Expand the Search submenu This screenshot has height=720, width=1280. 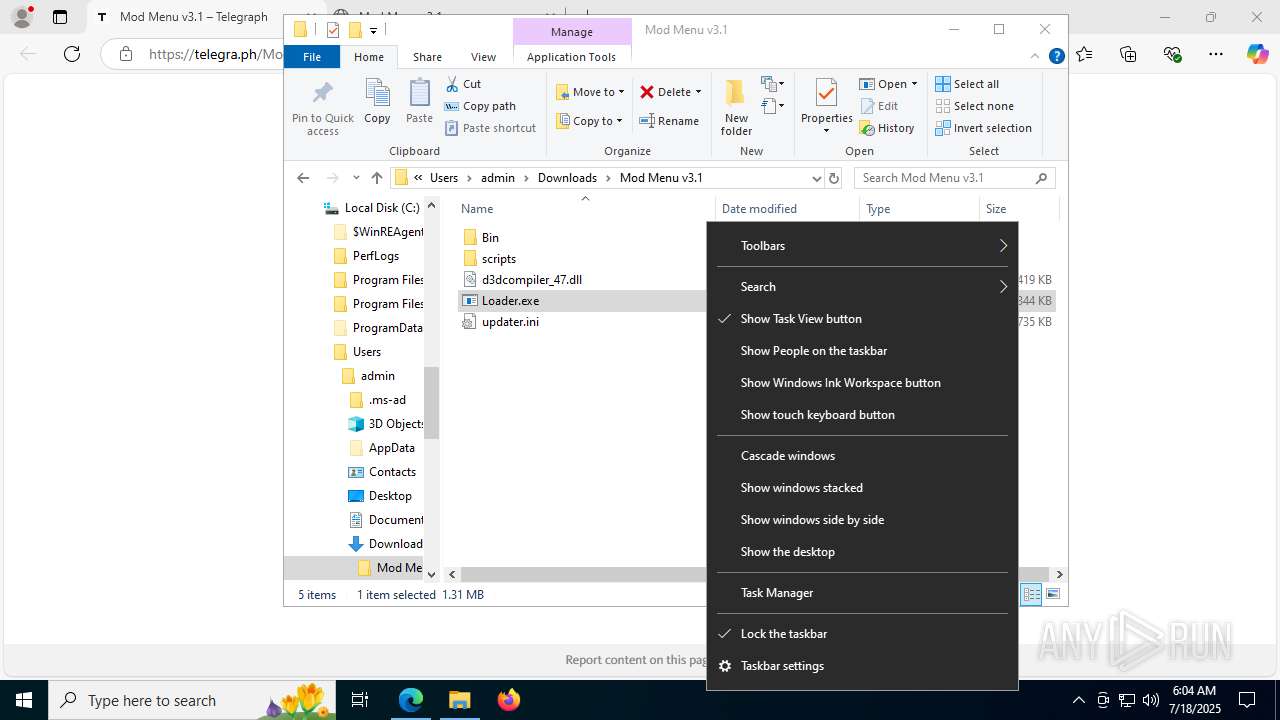pos(862,287)
